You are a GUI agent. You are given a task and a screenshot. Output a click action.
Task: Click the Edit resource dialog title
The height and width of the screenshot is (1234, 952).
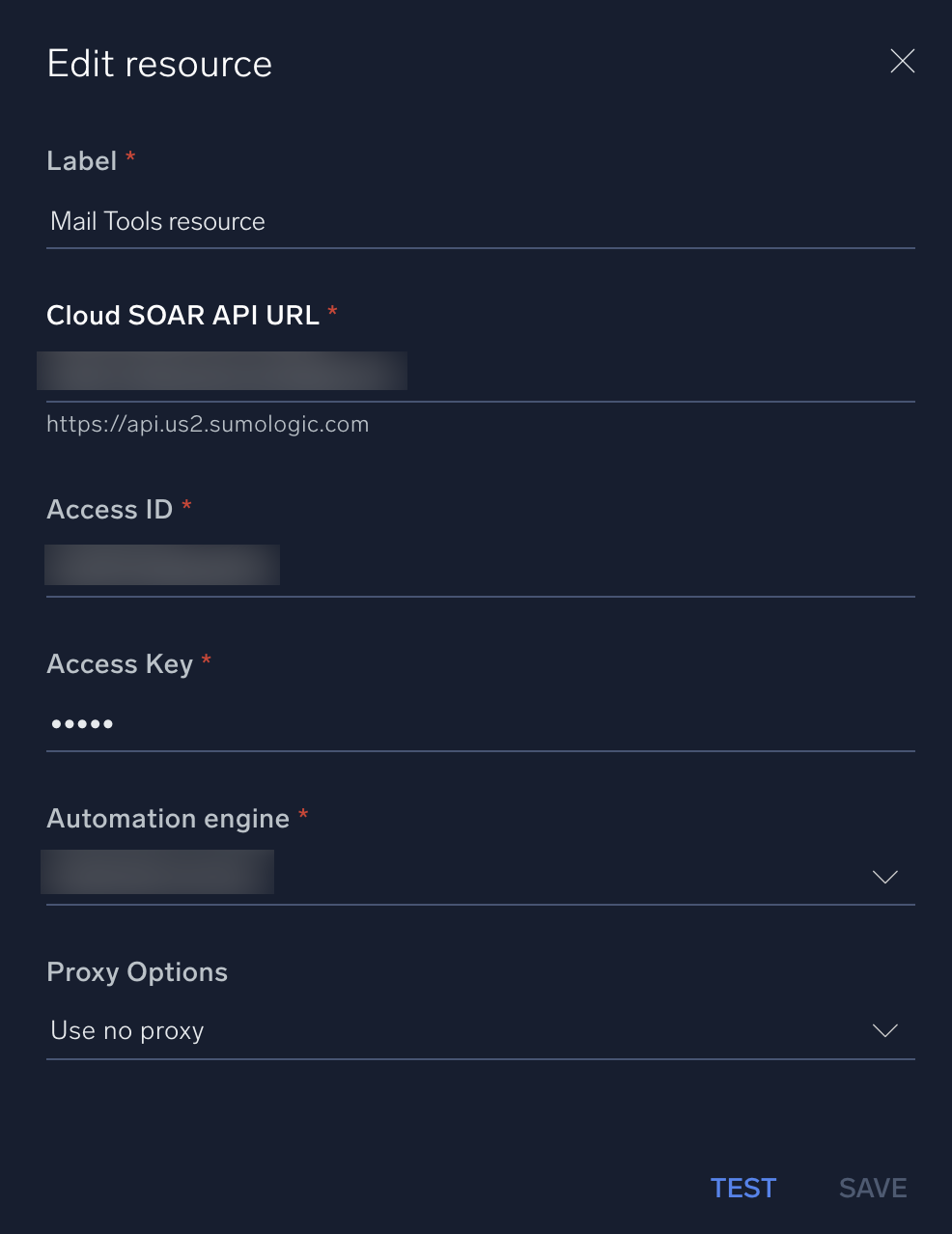[x=158, y=63]
